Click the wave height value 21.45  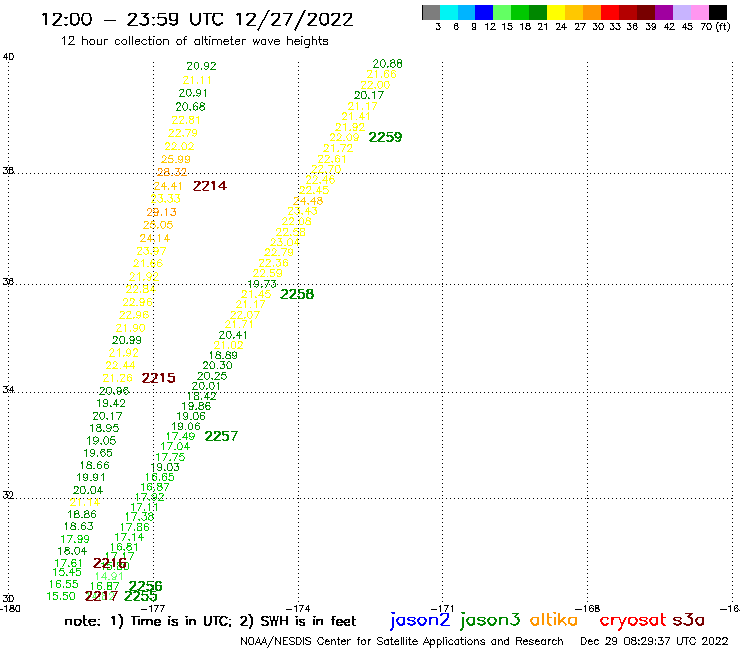pyautogui.click(x=256, y=295)
